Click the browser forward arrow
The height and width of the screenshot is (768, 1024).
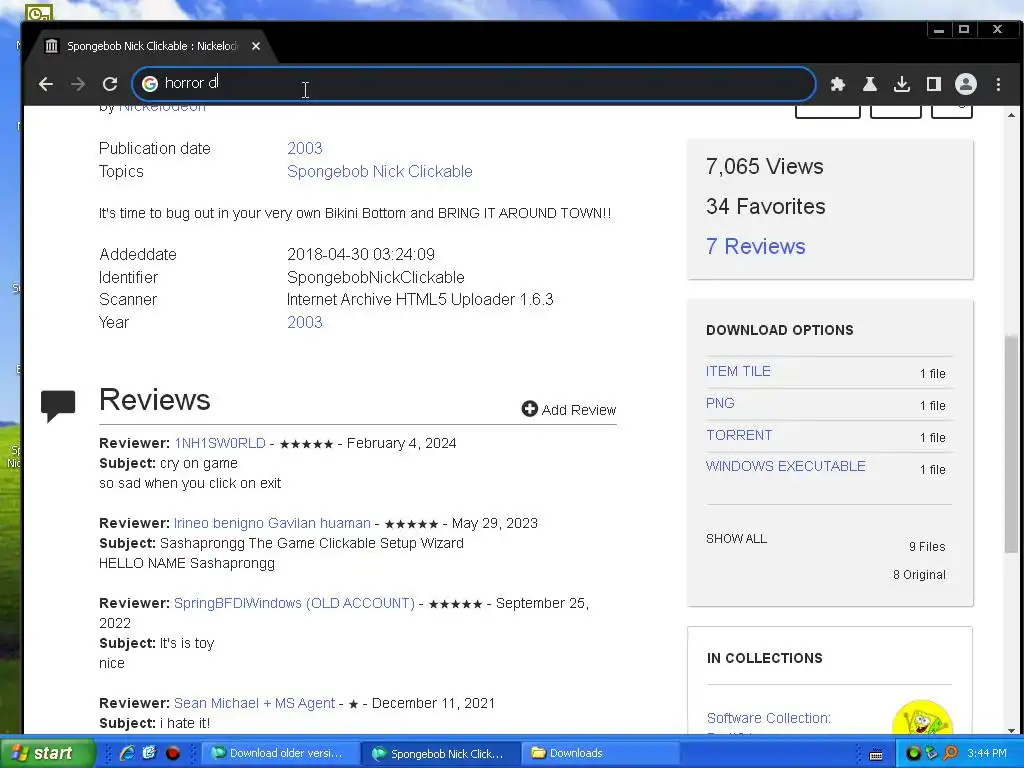tap(78, 84)
